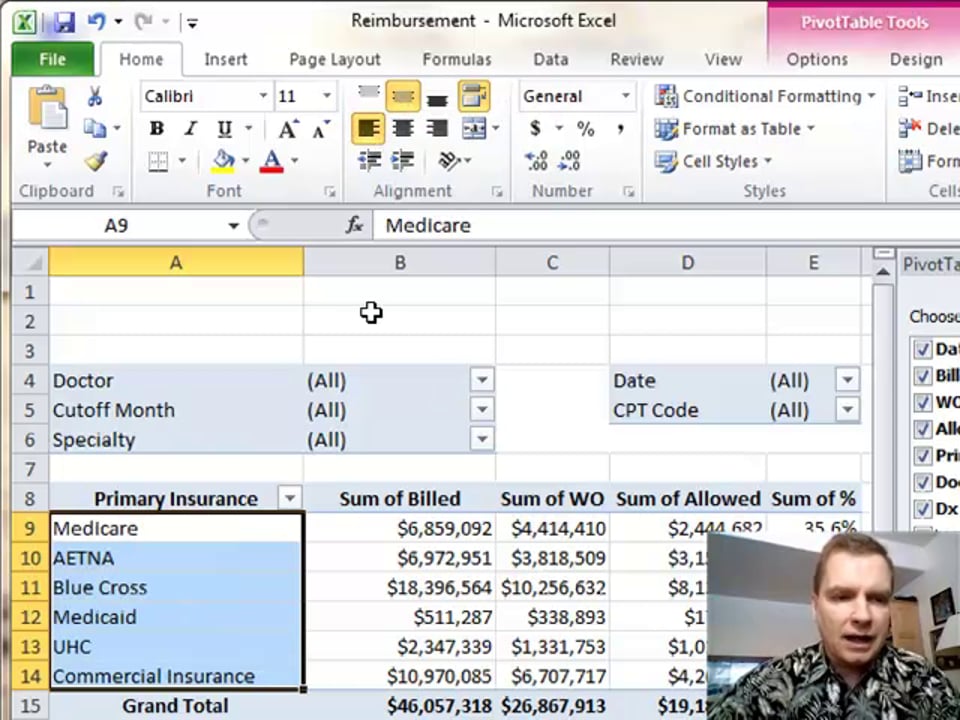The height and width of the screenshot is (720, 960).
Task: Open the Date filter dropdown
Action: tap(847, 380)
